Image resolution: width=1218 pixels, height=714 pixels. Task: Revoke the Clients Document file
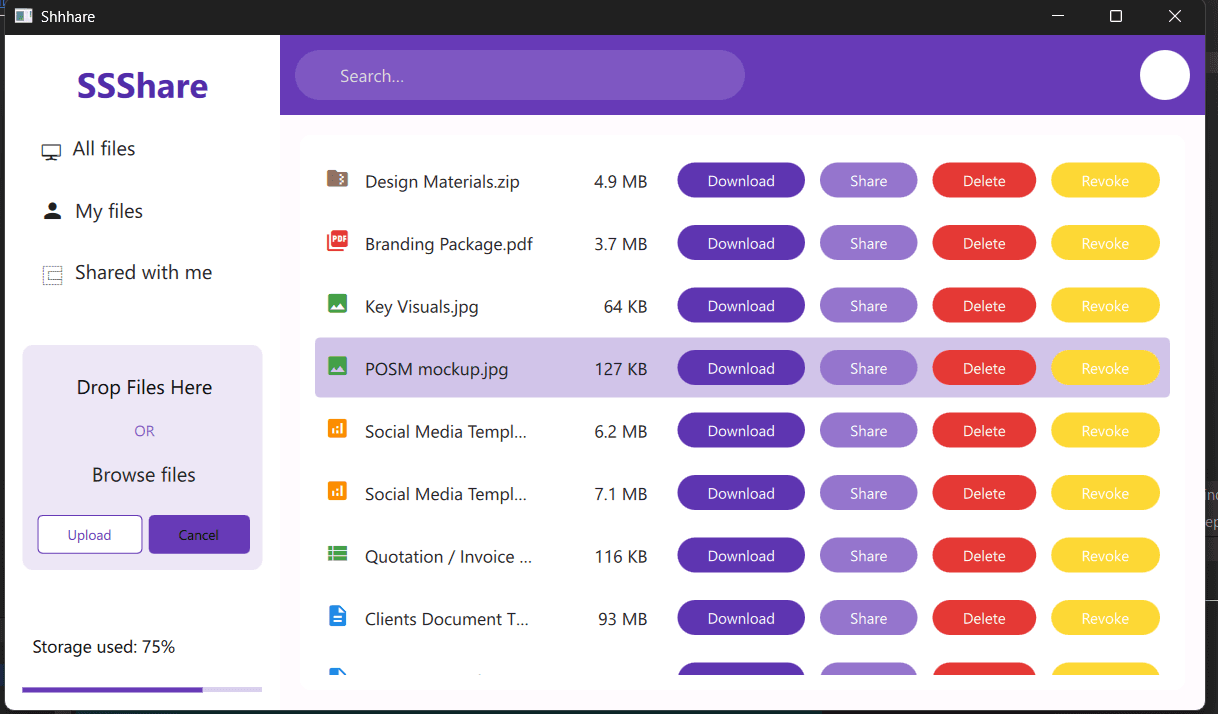point(1105,618)
